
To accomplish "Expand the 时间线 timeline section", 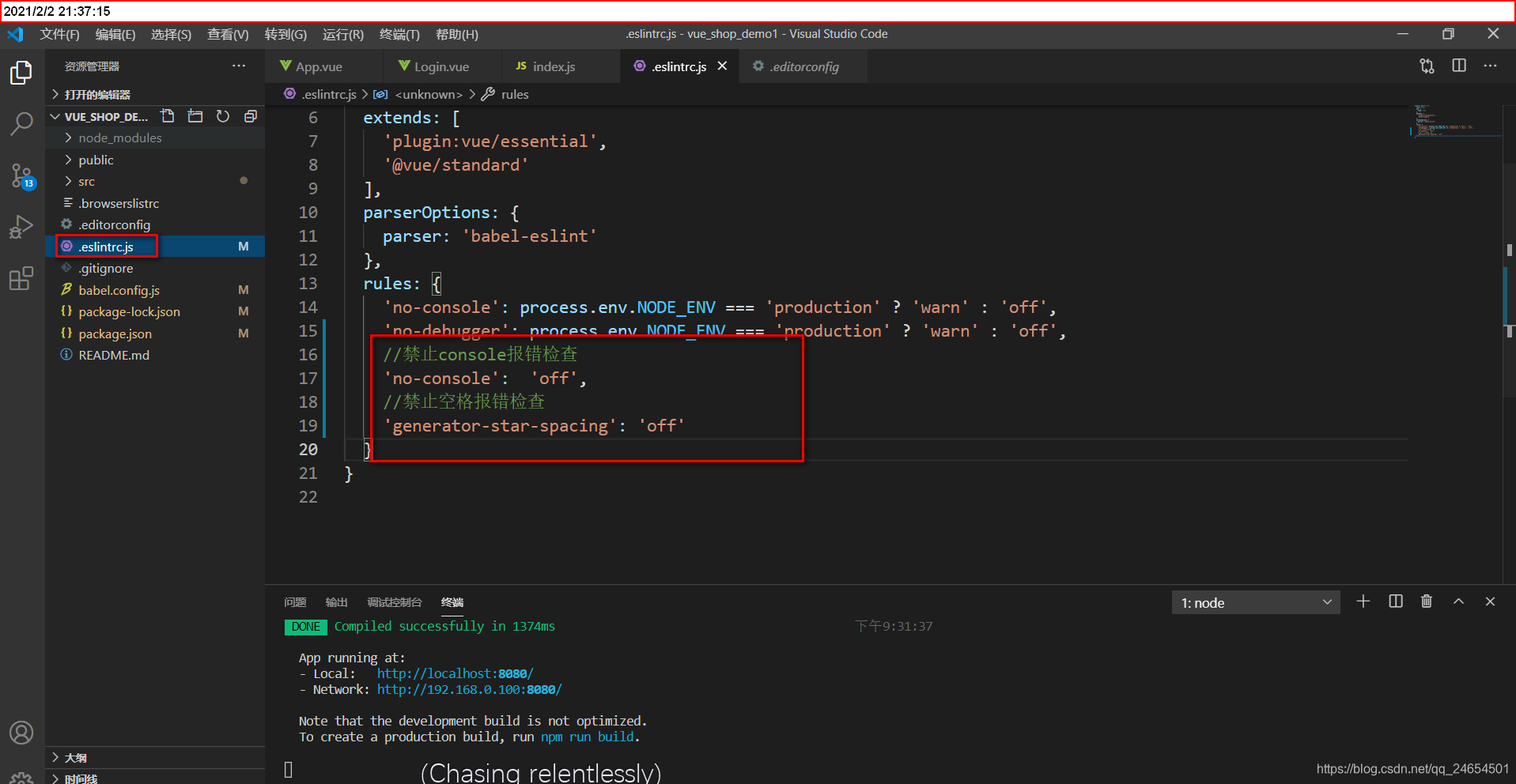I will [x=155, y=778].
